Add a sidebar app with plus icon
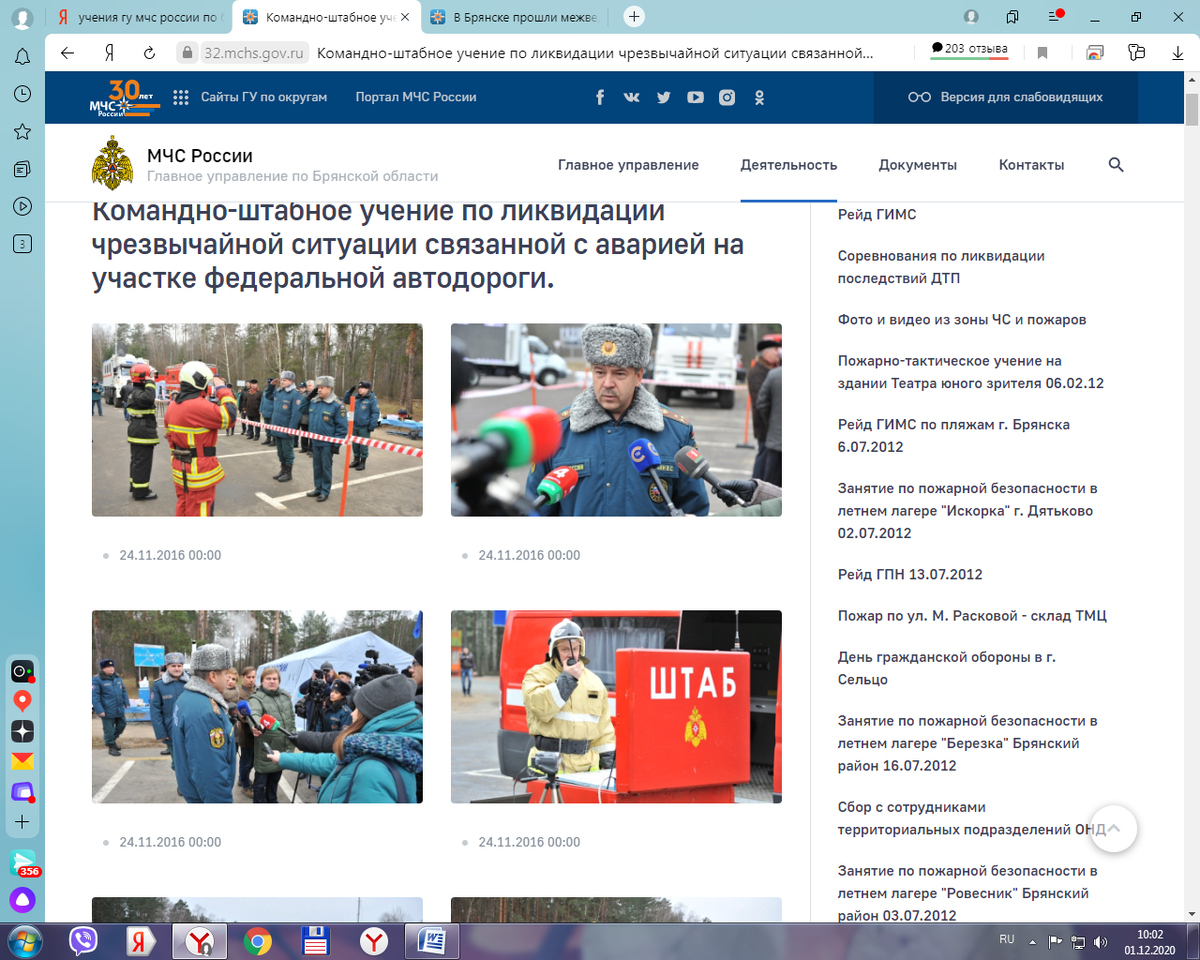 tap(22, 822)
